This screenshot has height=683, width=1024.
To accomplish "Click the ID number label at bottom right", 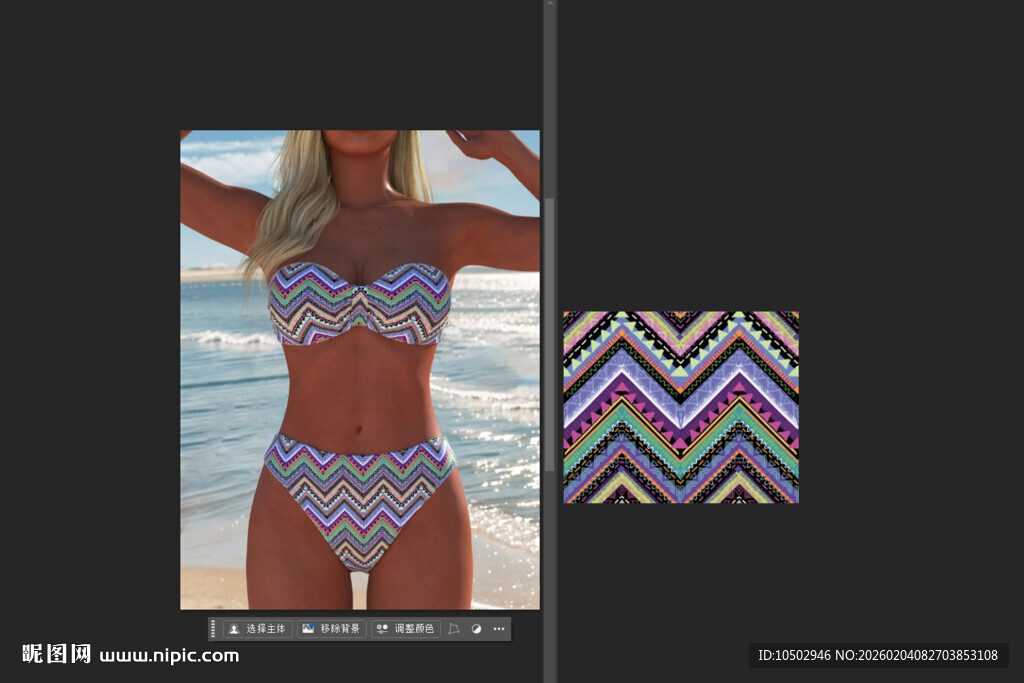I will pyautogui.click(x=878, y=656).
